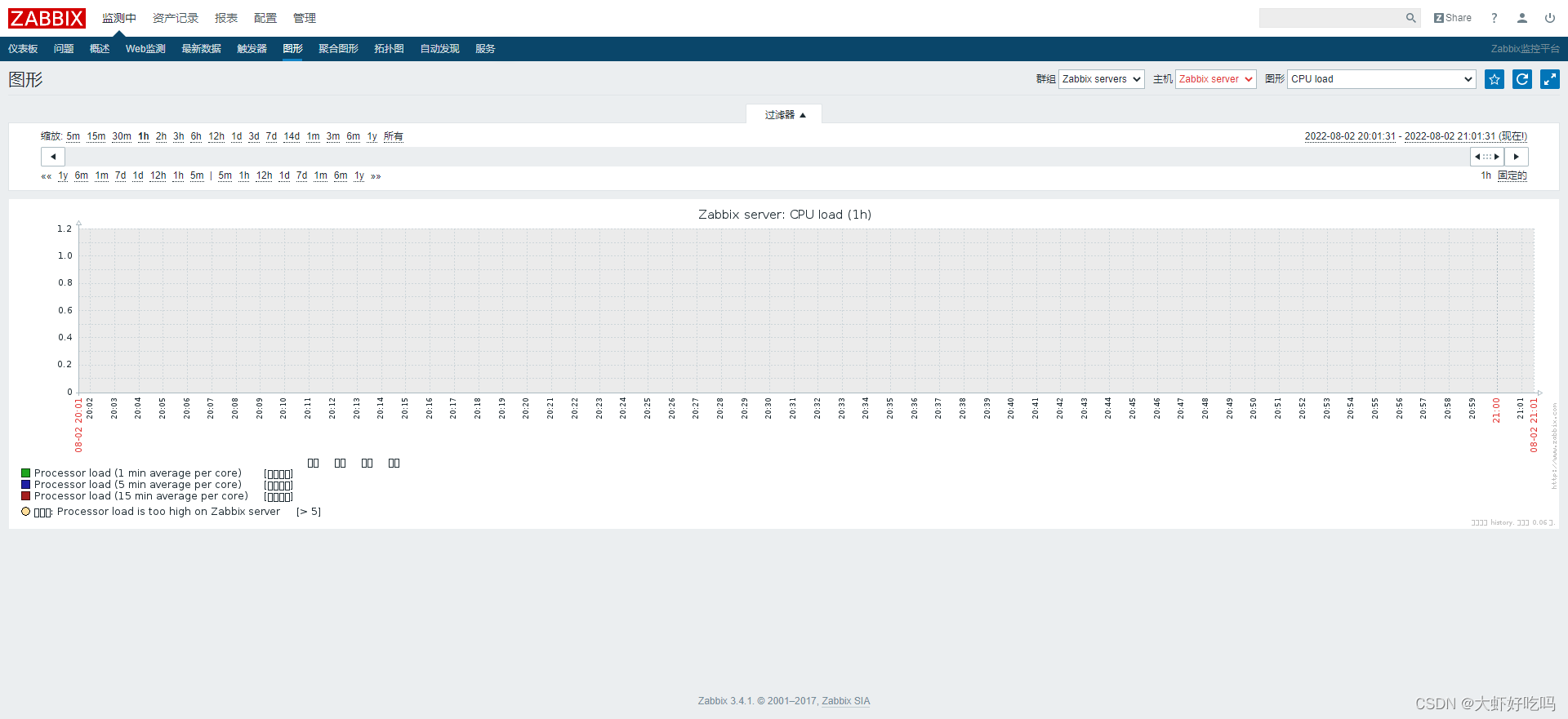
Task: Go to the 最新数据 submenu
Action: 201,49
